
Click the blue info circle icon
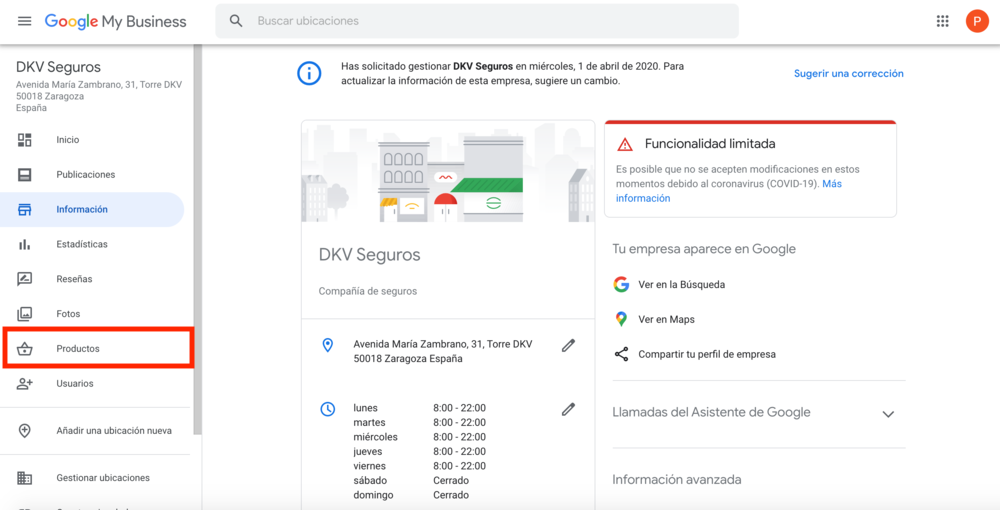[x=309, y=74]
